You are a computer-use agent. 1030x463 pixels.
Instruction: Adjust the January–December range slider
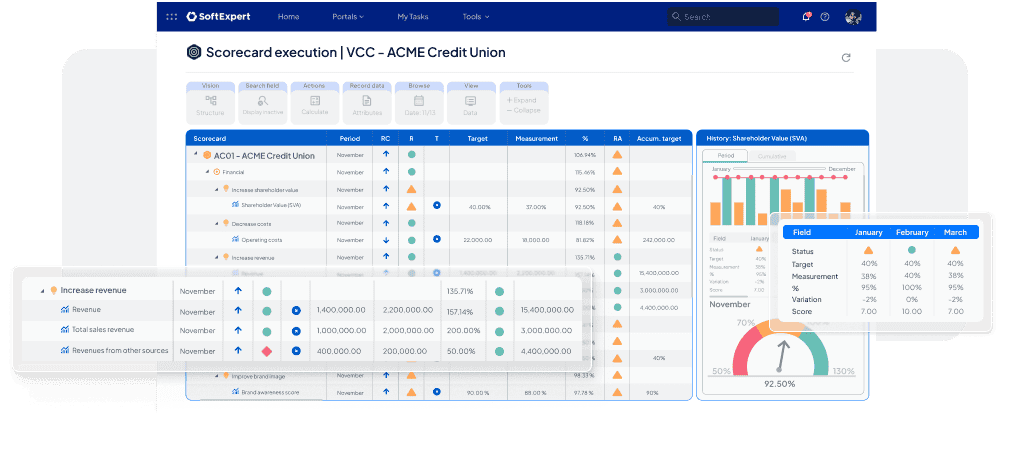pos(778,169)
